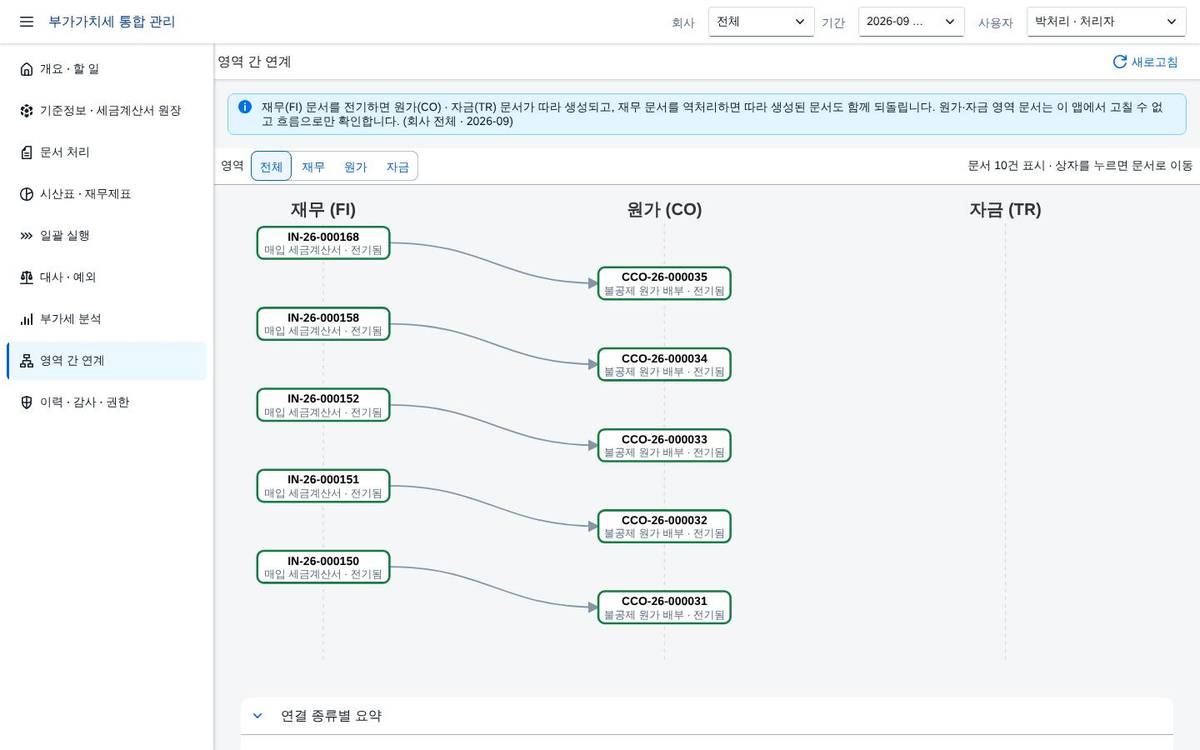Open cost document CCO-26-000032

pos(664,526)
